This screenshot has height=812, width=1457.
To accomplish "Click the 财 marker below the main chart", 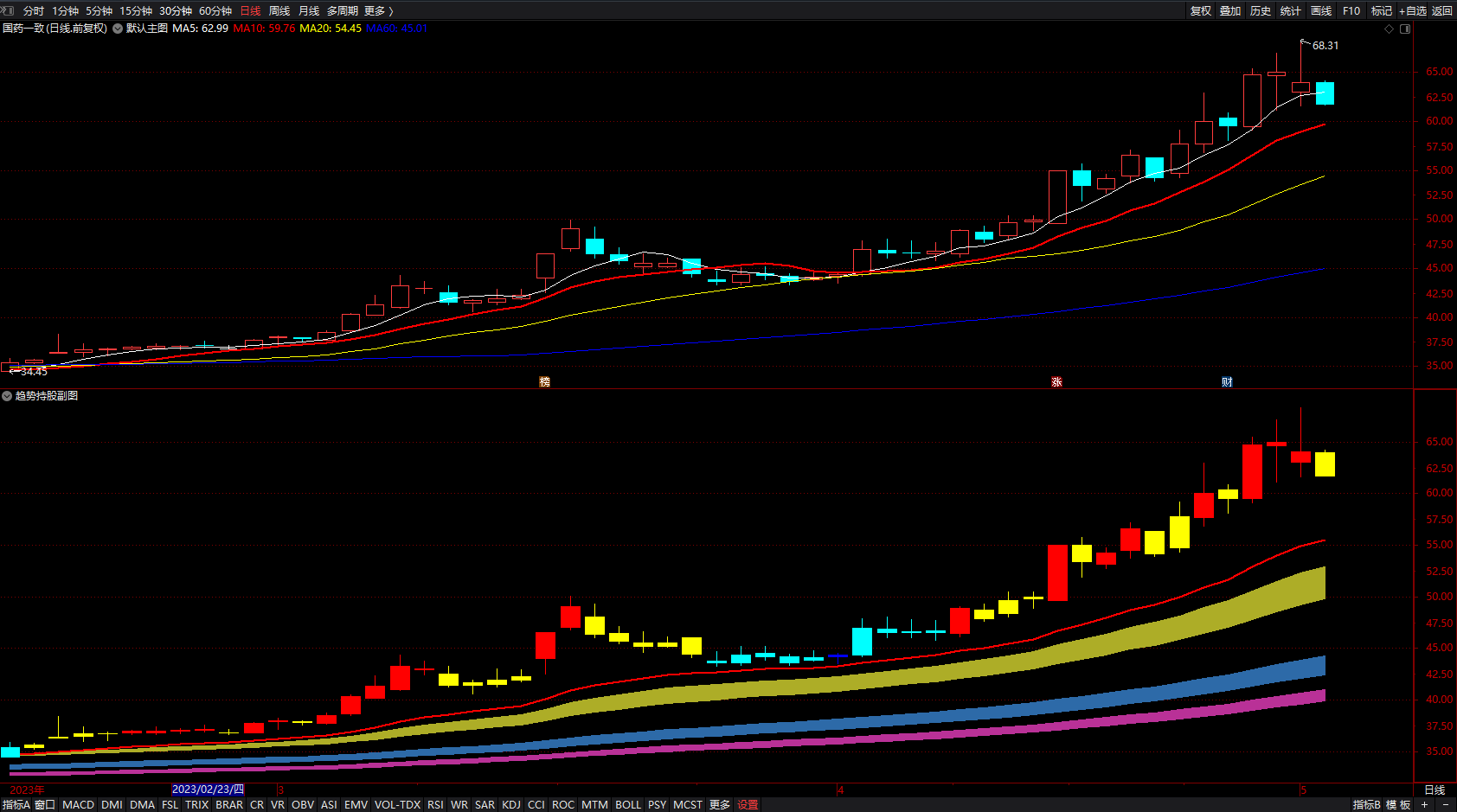I will click(x=1227, y=381).
